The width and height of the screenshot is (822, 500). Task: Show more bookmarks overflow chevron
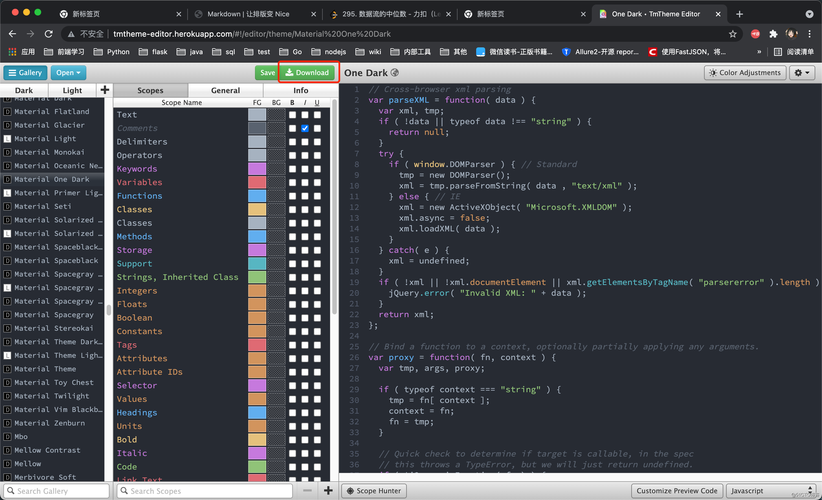(x=759, y=52)
